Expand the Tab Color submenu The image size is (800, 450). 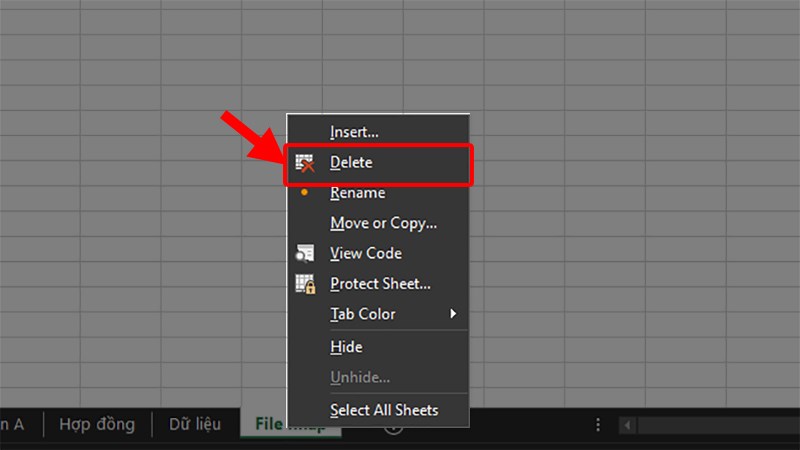click(378, 314)
